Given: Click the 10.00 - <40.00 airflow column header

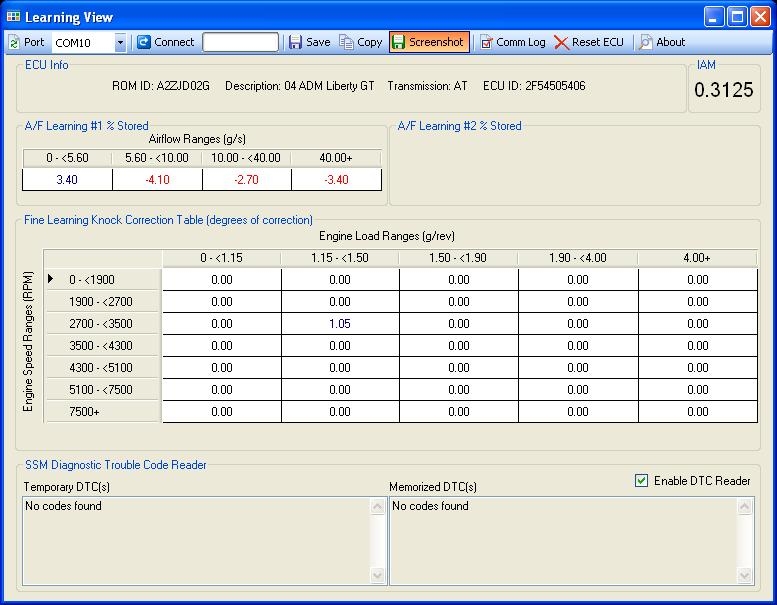Looking at the screenshot, I should (x=246, y=158).
